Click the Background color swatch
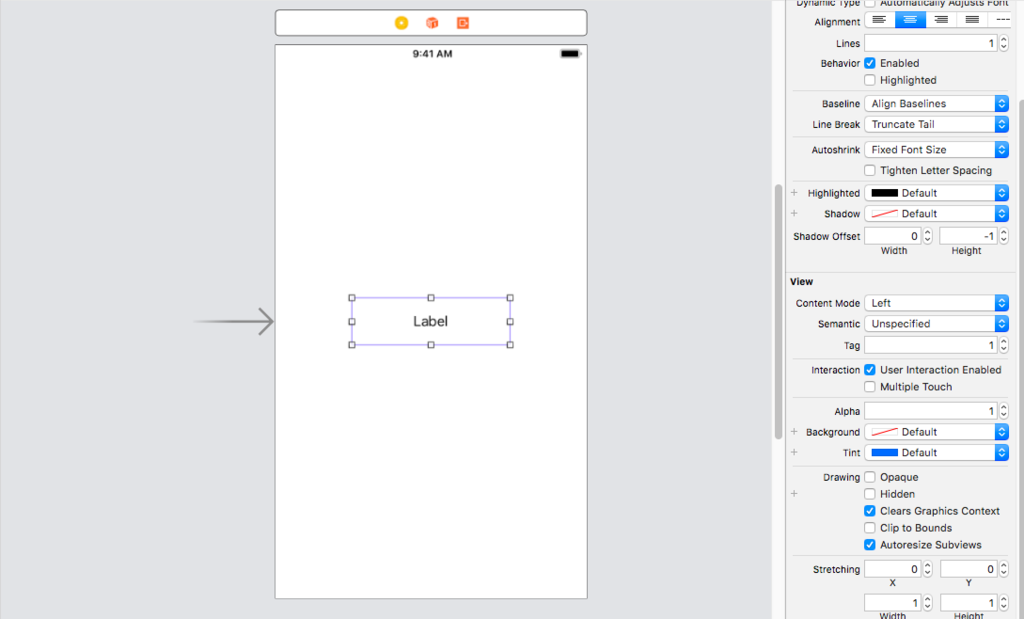 point(884,432)
